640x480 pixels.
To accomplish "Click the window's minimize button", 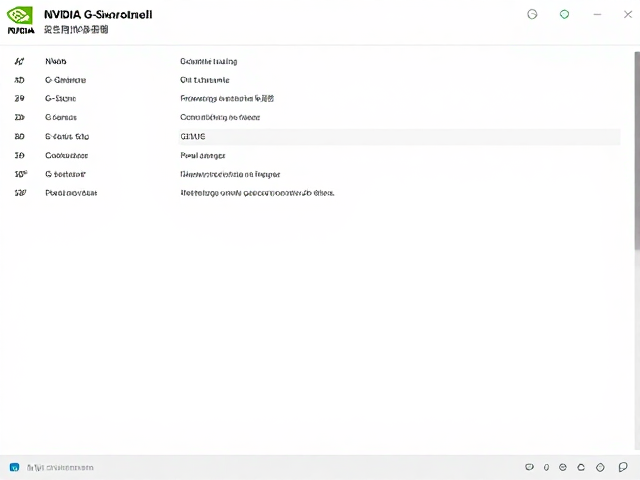I will (x=597, y=14).
